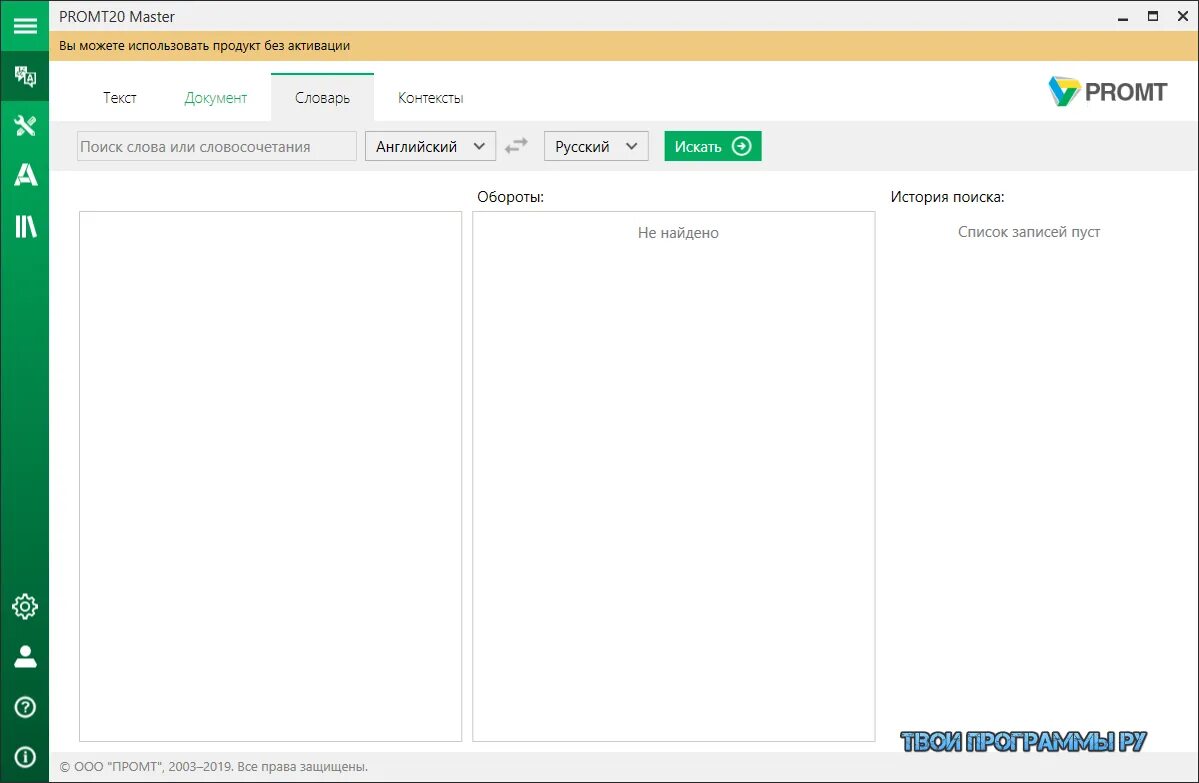Click the letter A icon in sidebar
This screenshot has height=783, width=1199.
tap(24, 175)
